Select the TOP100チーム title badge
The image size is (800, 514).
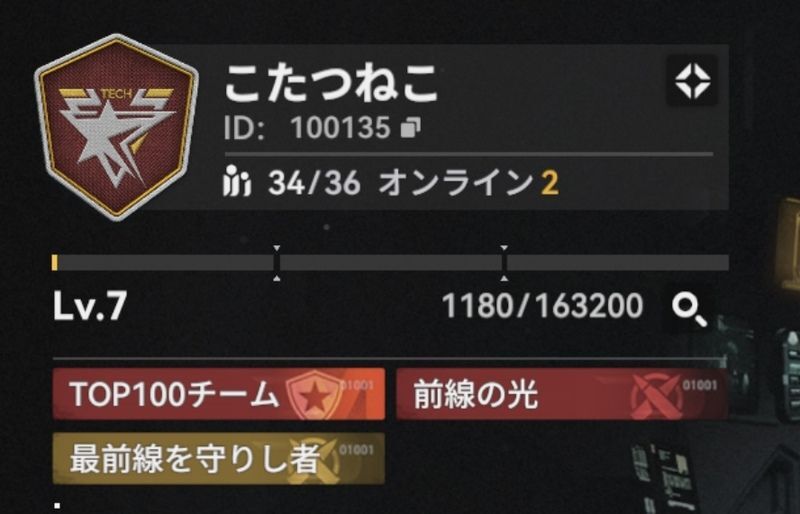point(219,394)
